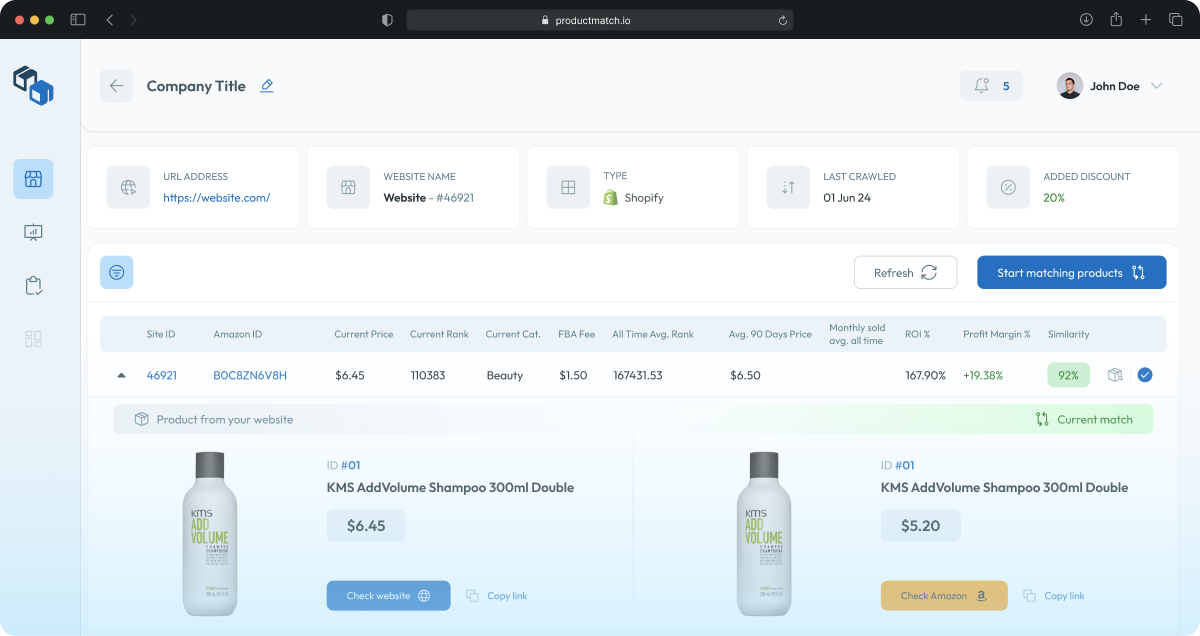Edit the Company Title with pencil icon
Image resolution: width=1200 pixels, height=636 pixels.
[267, 86]
